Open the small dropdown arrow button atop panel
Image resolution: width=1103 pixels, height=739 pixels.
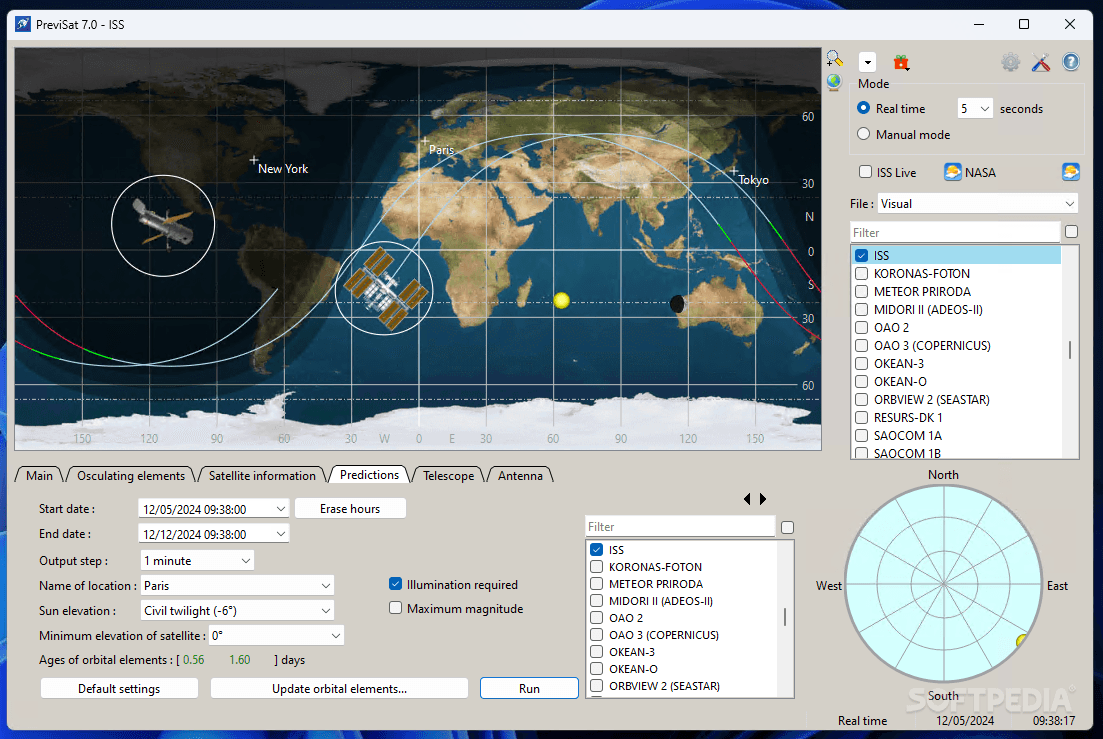pos(867,63)
